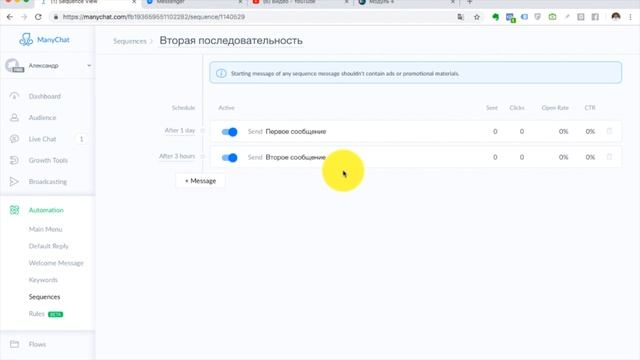The width and height of the screenshot is (640, 360).
Task: Toggle active switch for Первое сообщение
Action: pos(229,131)
